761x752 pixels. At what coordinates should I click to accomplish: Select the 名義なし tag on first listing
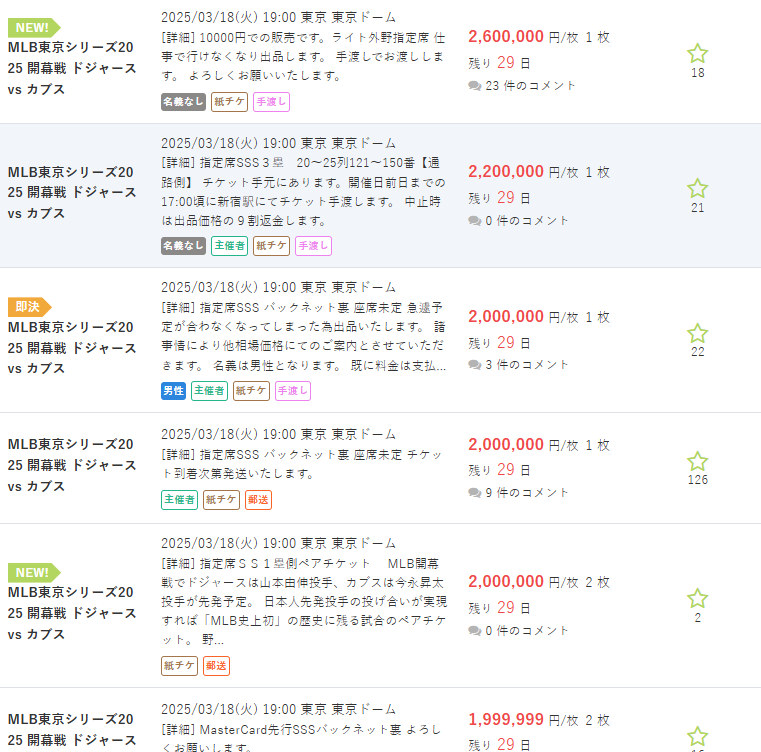pos(183,101)
